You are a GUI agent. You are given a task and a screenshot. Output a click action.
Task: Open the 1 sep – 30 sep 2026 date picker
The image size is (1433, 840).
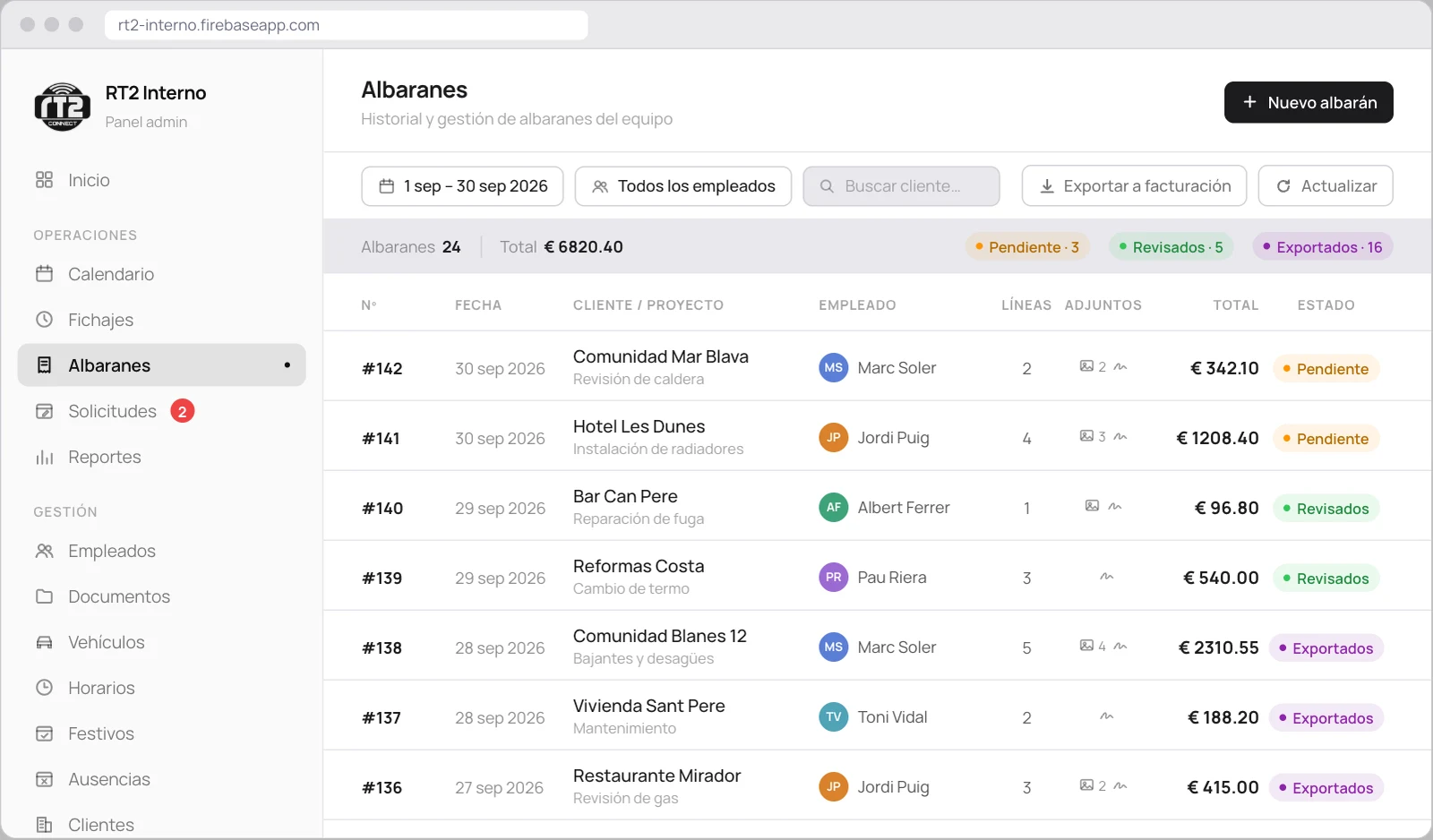[462, 186]
